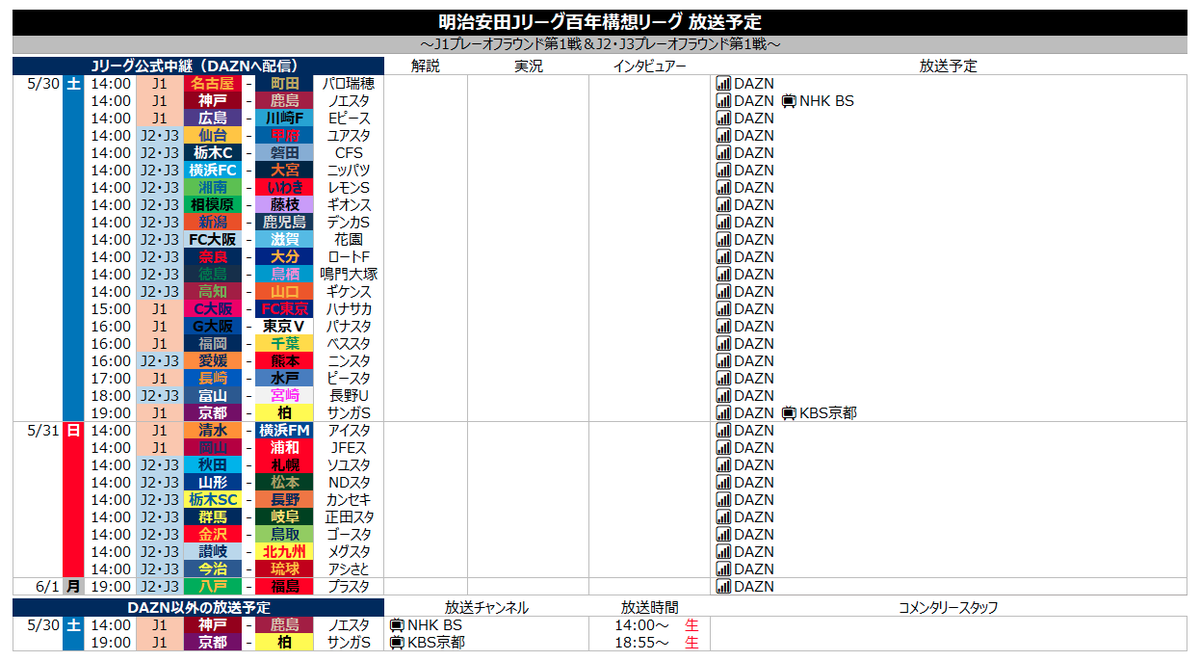This screenshot has width=1200, height=661.
Task: Click the DAZN signal icon in the 八戸–福島 row
Action: click(x=724, y=586)
